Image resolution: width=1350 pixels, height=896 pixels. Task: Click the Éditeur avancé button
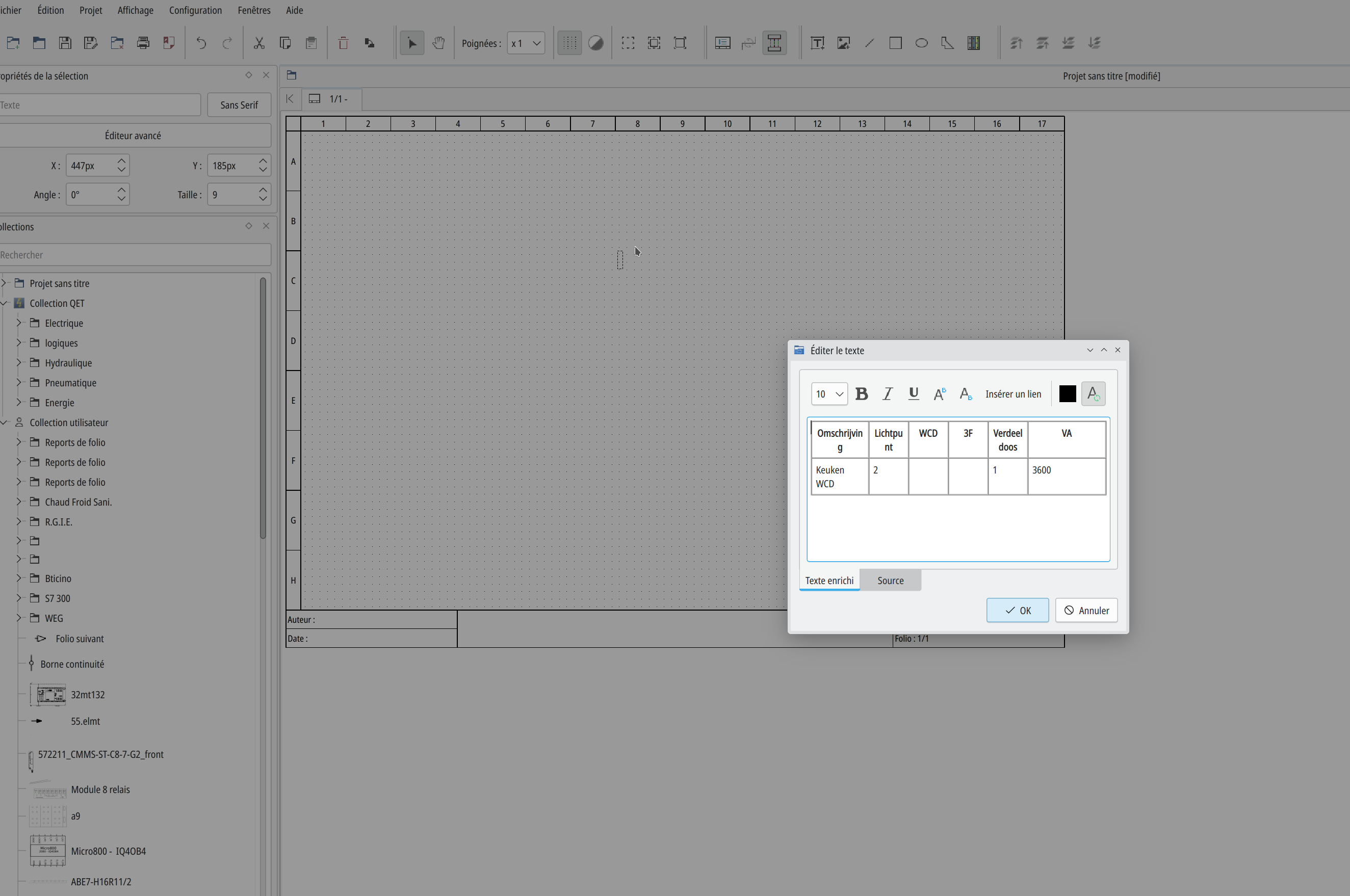tap(133, 136)
